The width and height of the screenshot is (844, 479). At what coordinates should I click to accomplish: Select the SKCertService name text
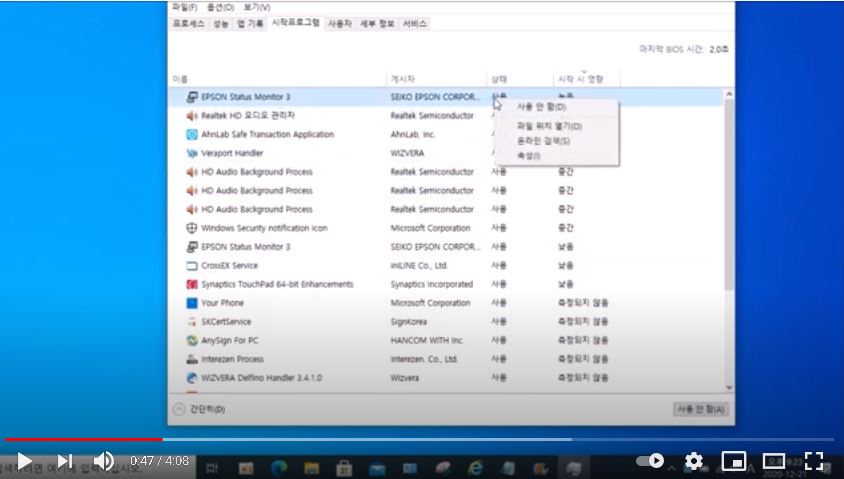[226, 322]
